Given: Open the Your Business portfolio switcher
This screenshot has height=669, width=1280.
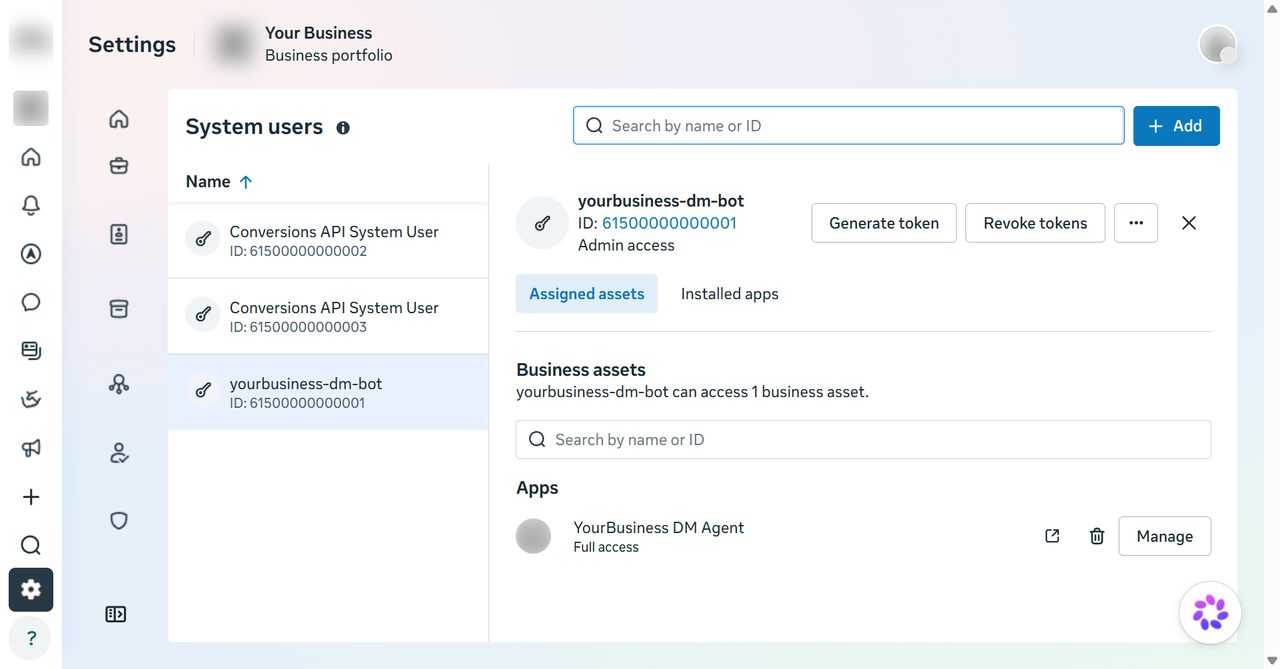Looking at the screenshot, I should pyautogui.click(x=305, y=44).
